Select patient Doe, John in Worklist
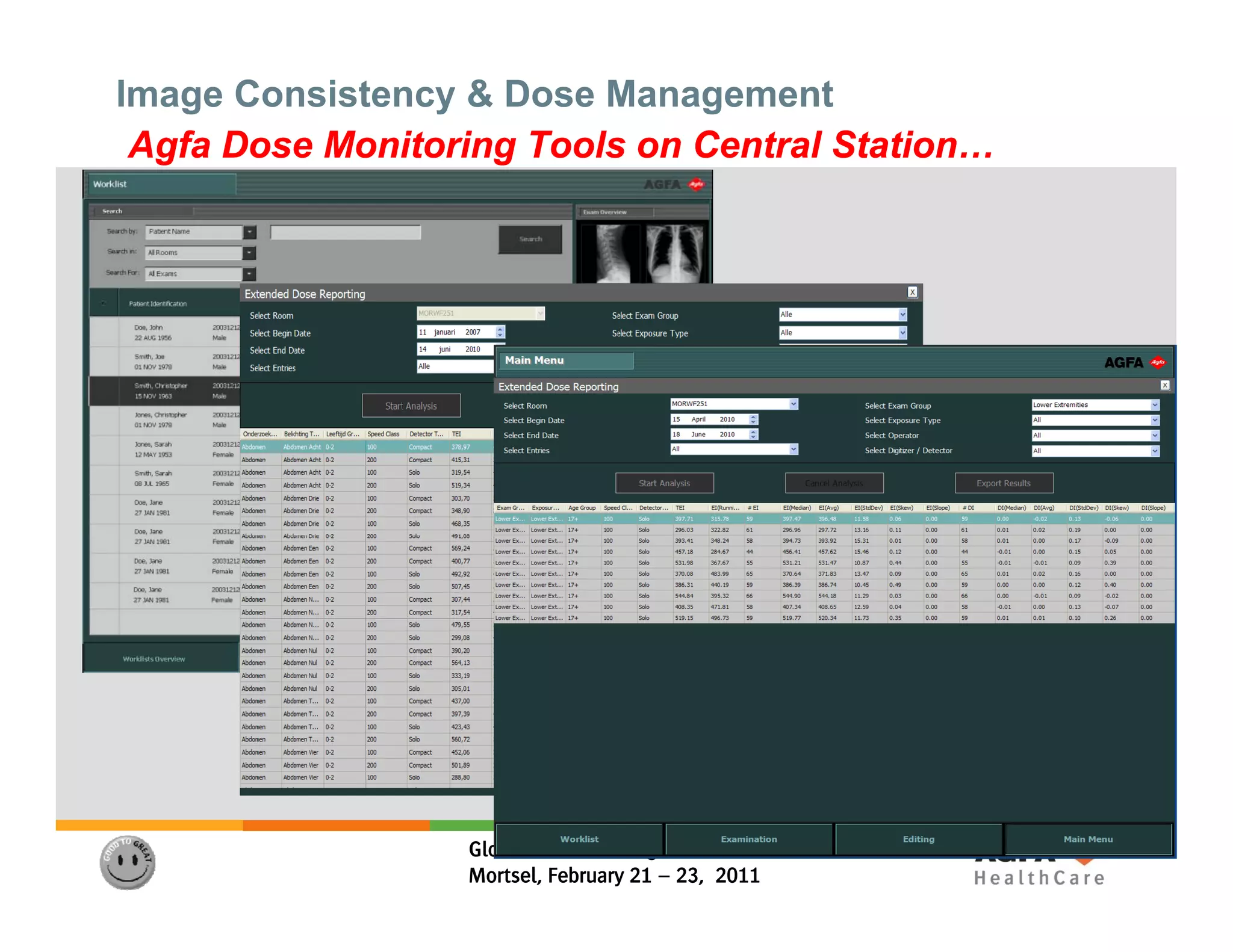1233x952 pixels. (x=165, y=333)
